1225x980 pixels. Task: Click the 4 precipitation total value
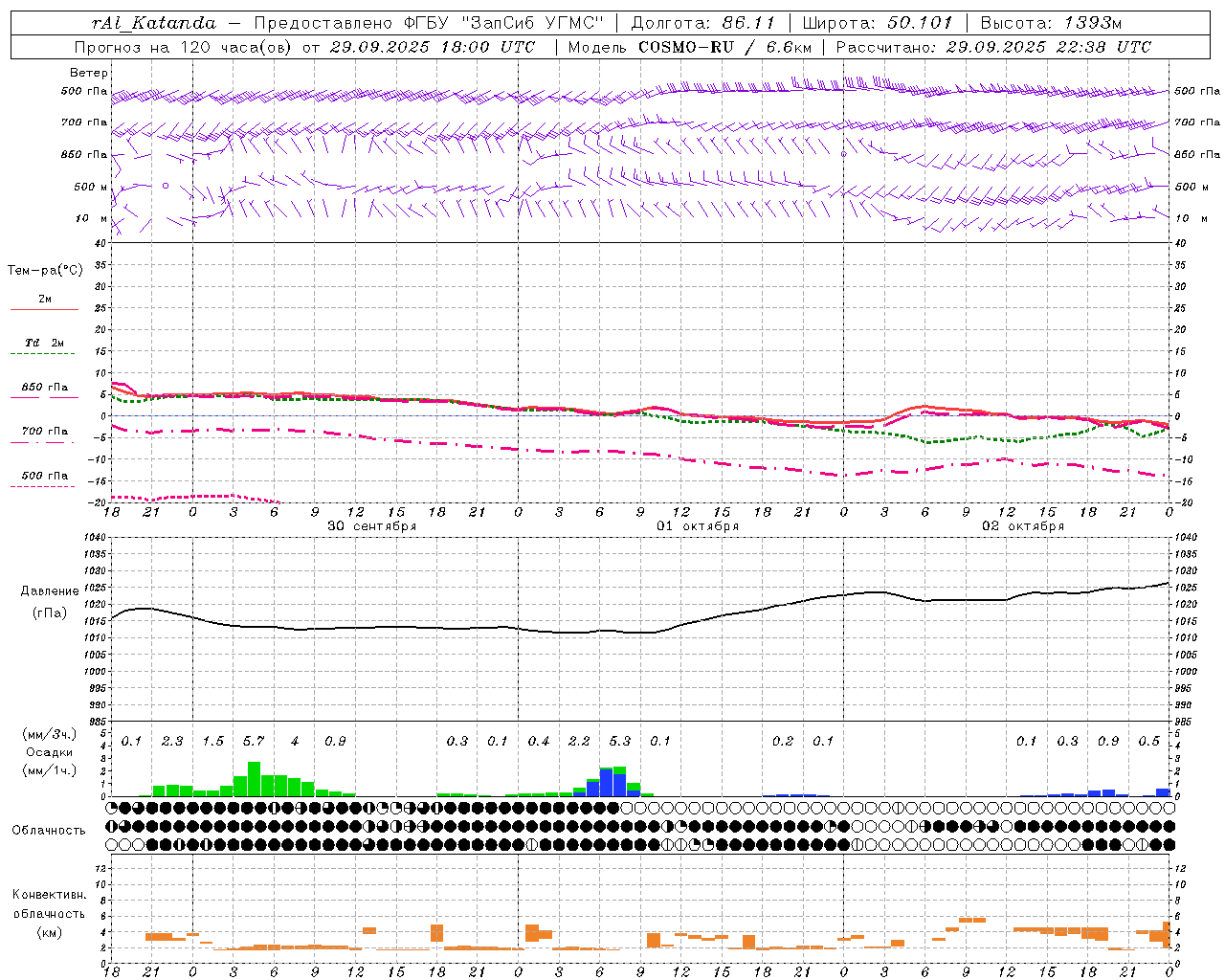pyautogui.click(x=295, y=741)
